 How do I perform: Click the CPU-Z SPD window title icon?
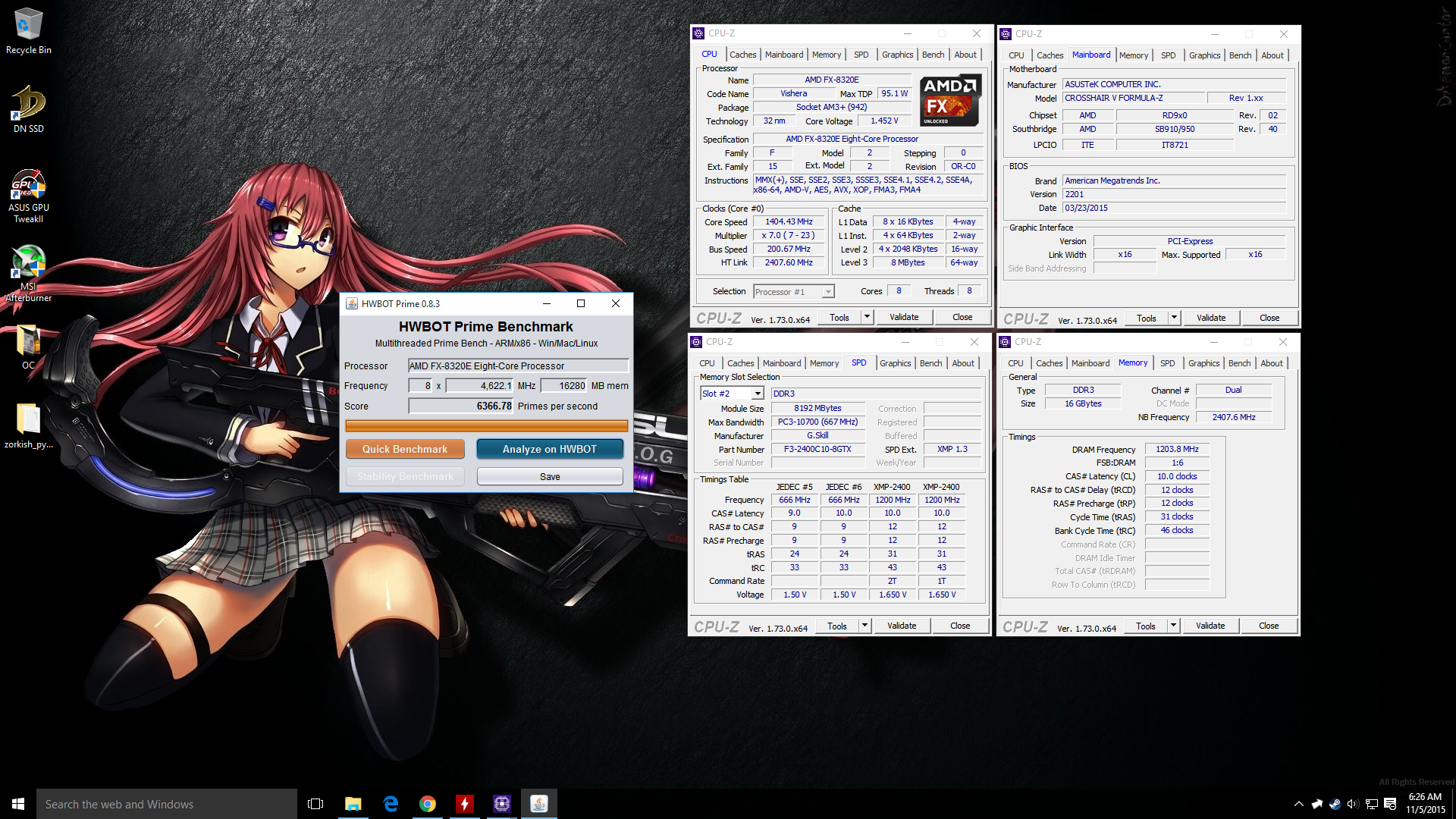(x=696, y=342)
